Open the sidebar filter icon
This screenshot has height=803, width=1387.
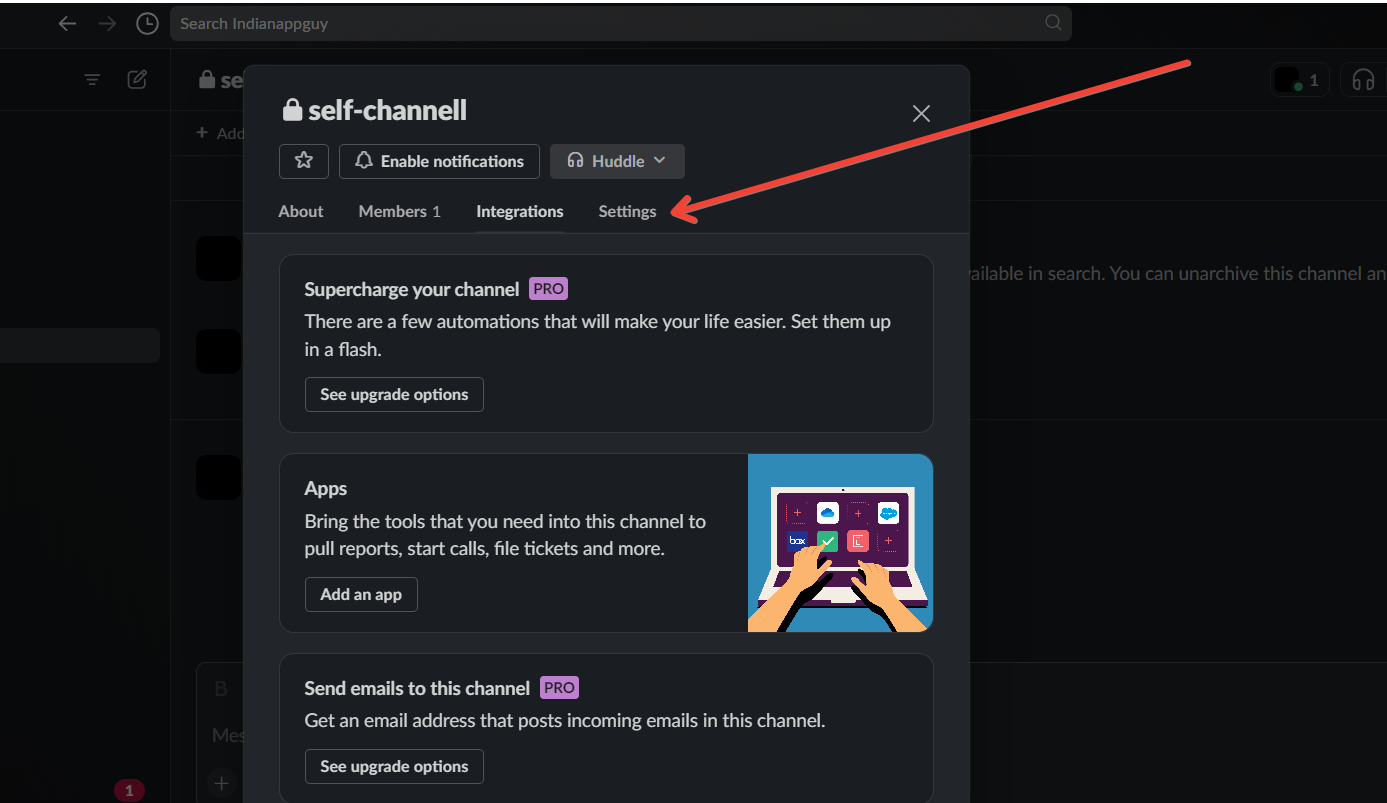[x=92, y=80]
